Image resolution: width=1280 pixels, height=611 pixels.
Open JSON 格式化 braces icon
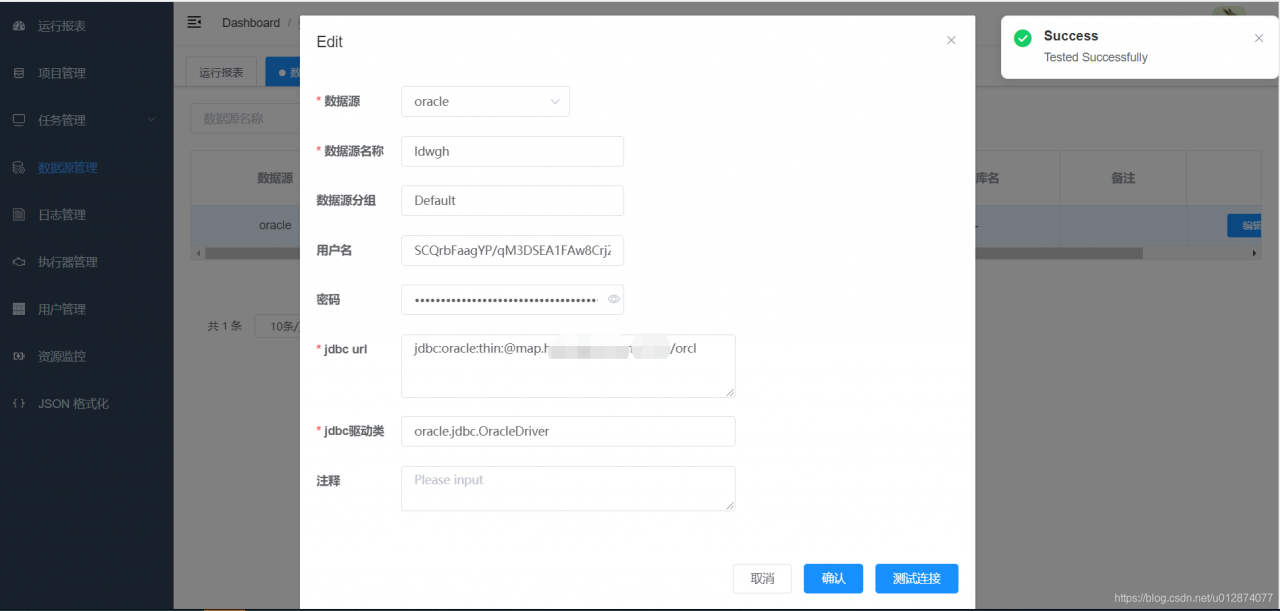[x=18, y=404]
